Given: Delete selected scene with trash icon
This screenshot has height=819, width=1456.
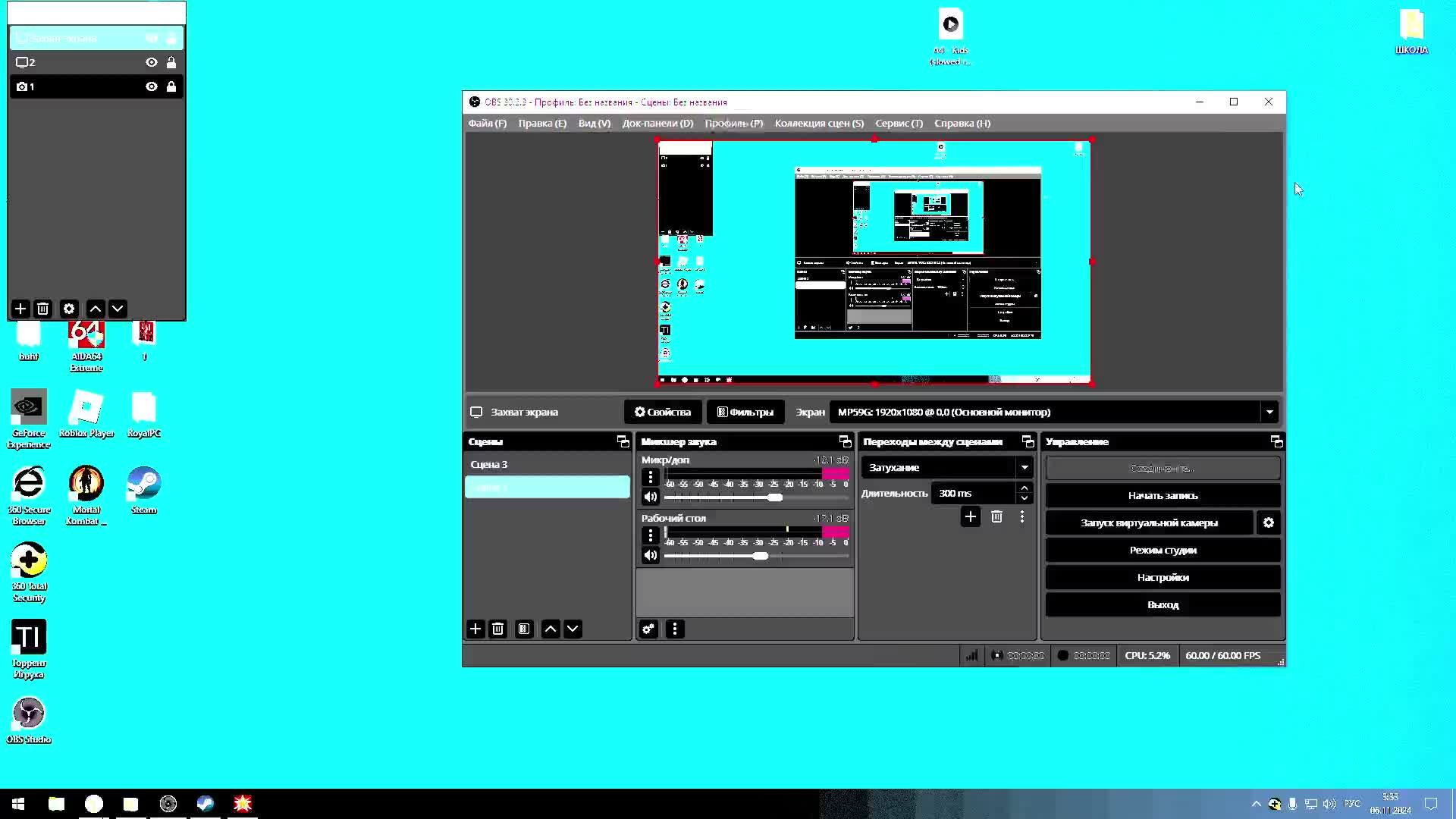Looking at the screenshot, I should pos(497,629).
